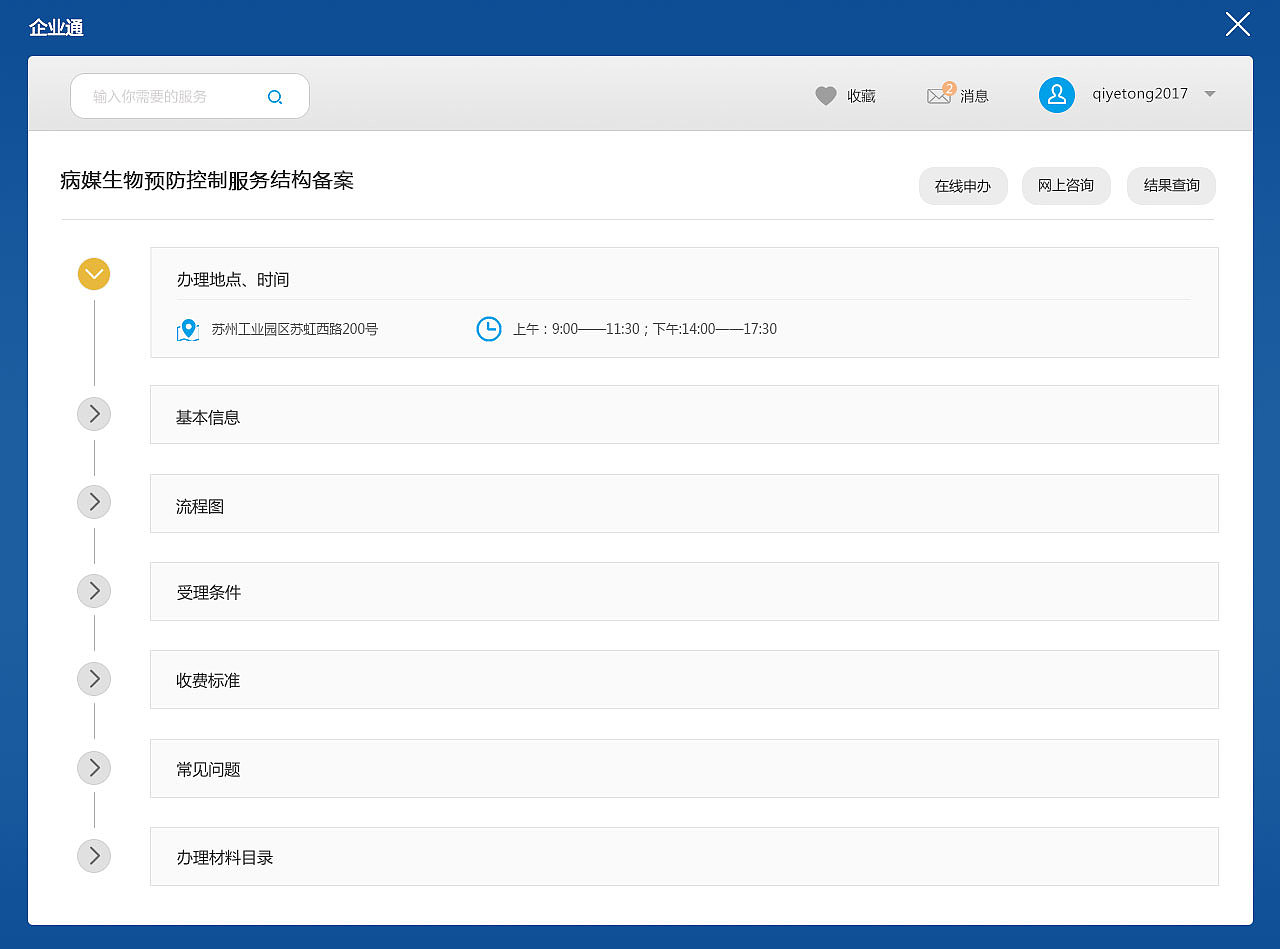Screen dimensions: 1280x949
Task: Click the magnifying glass search icon
Action: pyautogui.click(x=275, y=96)
